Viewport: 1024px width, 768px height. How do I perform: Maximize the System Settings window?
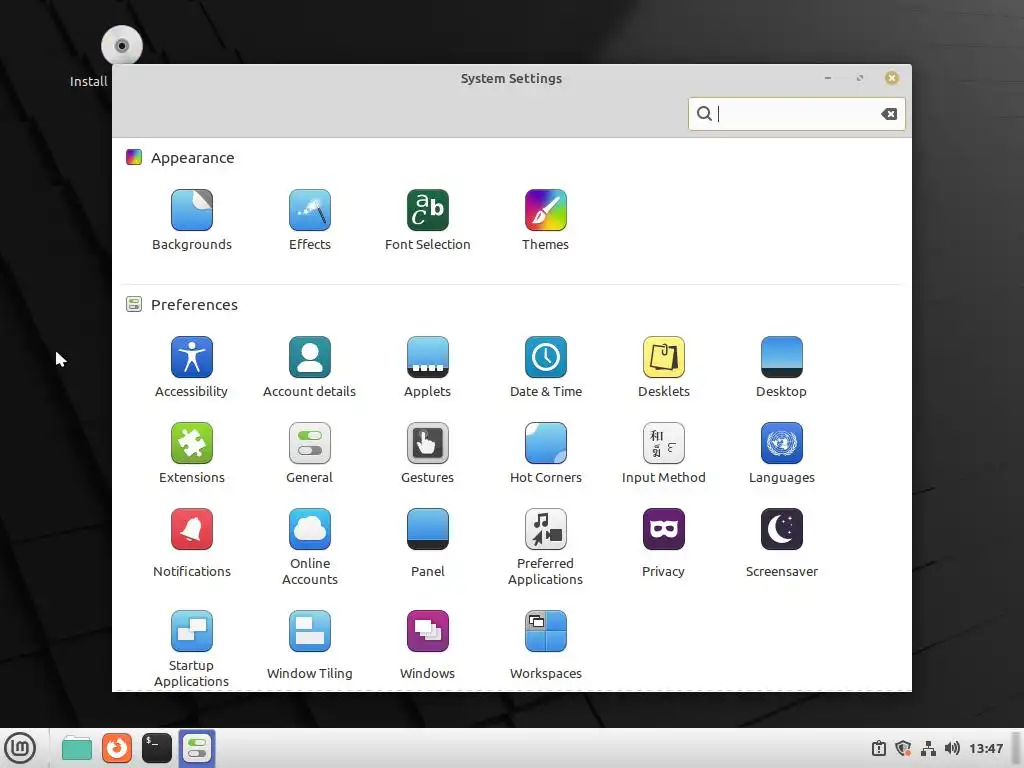(x=859, y=78)
